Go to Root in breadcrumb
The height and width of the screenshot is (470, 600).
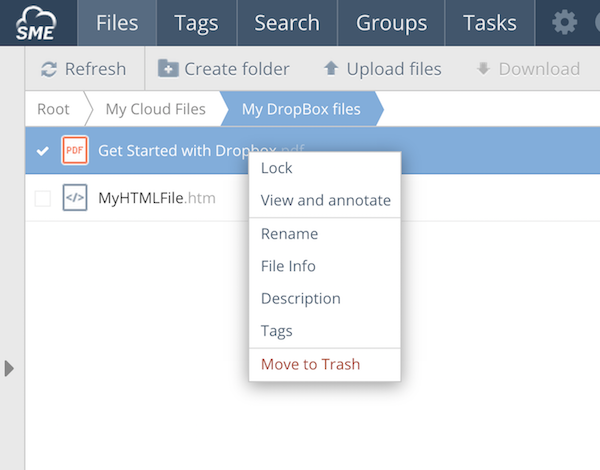pos(53,109)
